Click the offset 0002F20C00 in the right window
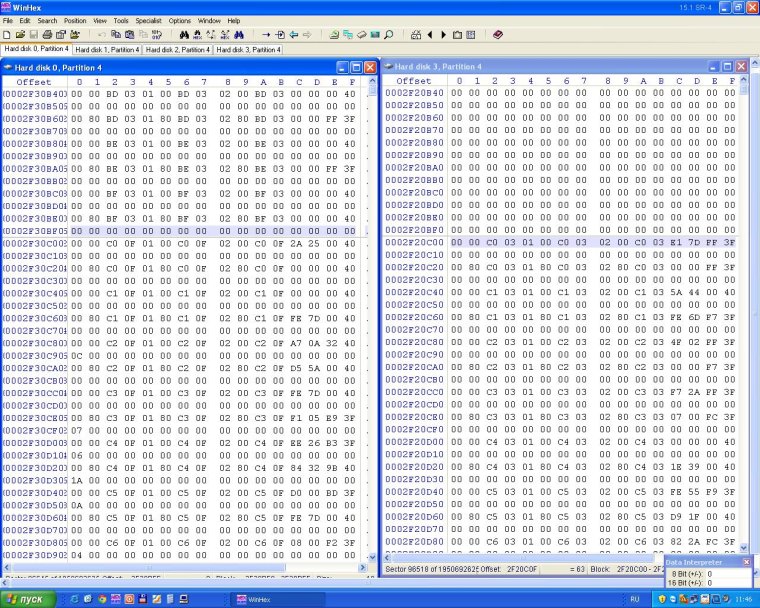The height and width of the screenshot is (608, 760). [414, 242]
